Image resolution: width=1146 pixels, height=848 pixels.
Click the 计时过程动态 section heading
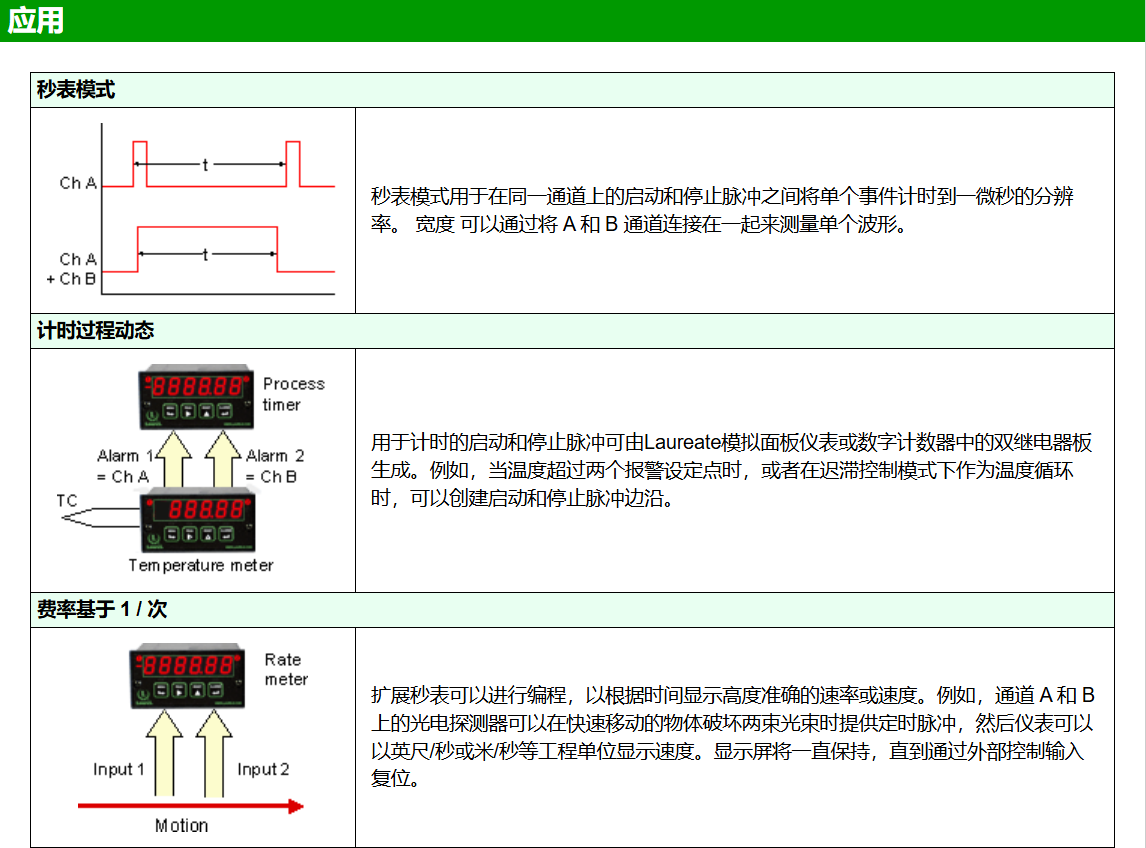click(x=96, y=330)
